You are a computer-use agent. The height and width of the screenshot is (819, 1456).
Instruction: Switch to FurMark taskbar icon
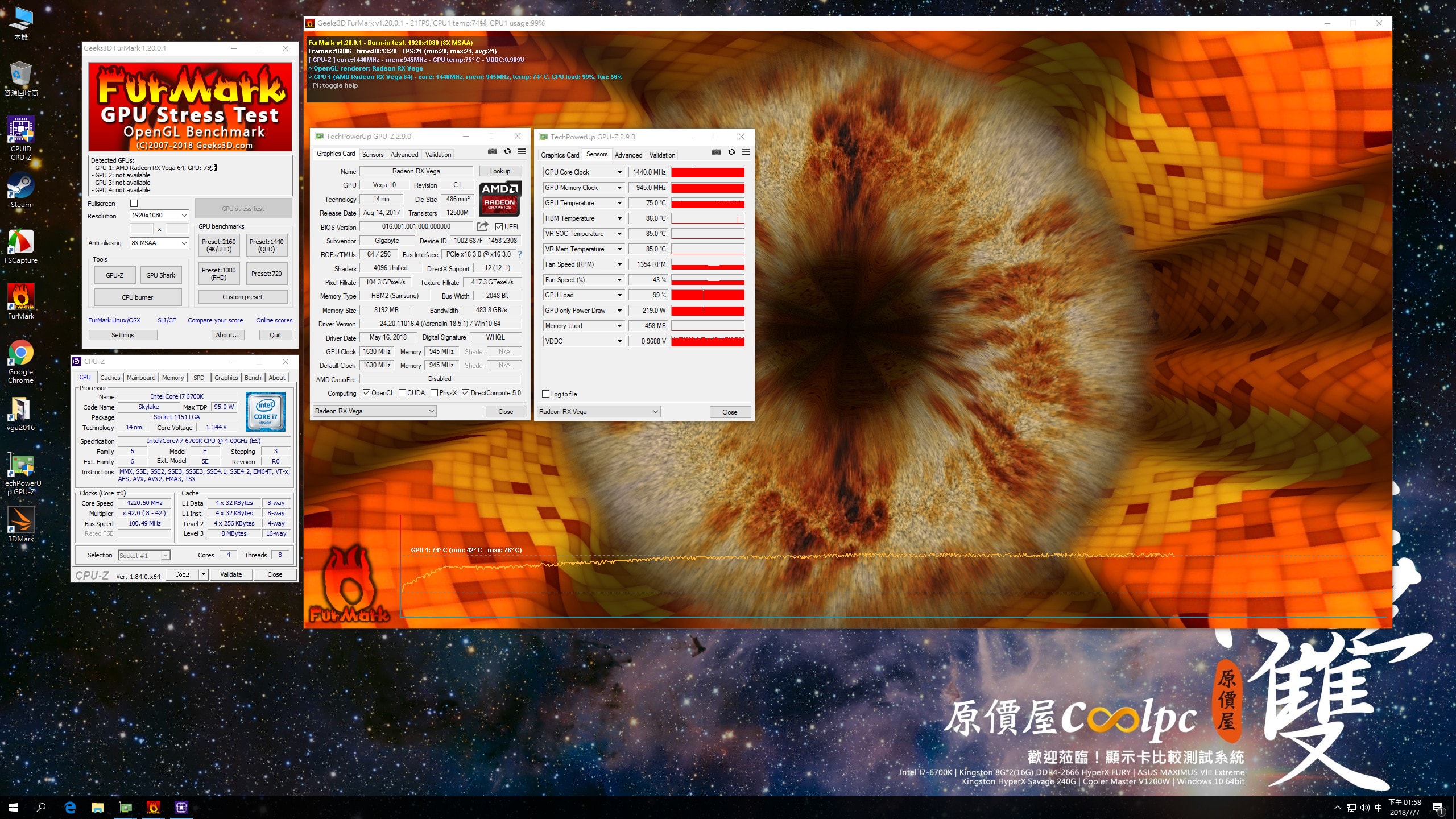pos(154,807)
